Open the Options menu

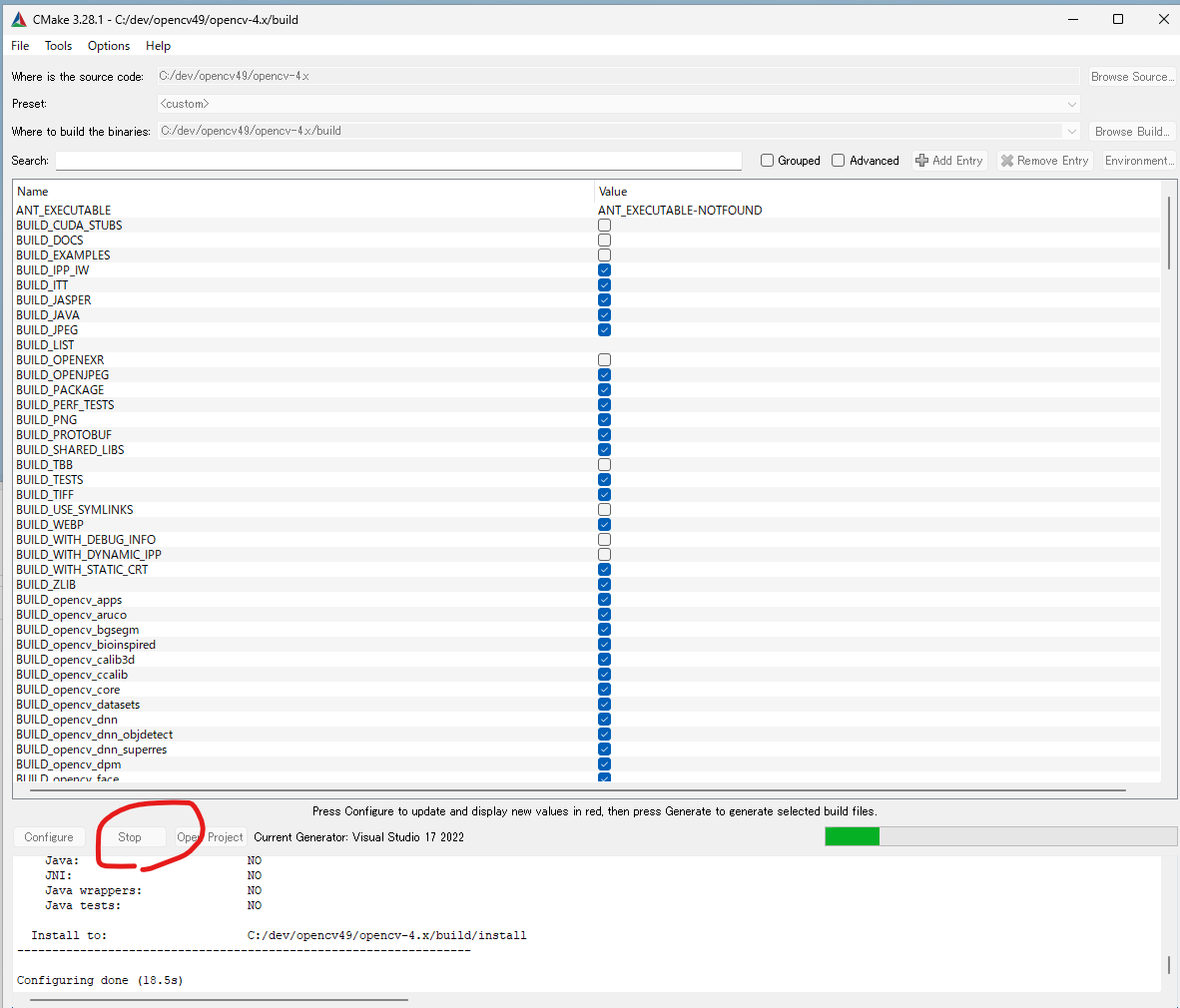coord(109,46)
